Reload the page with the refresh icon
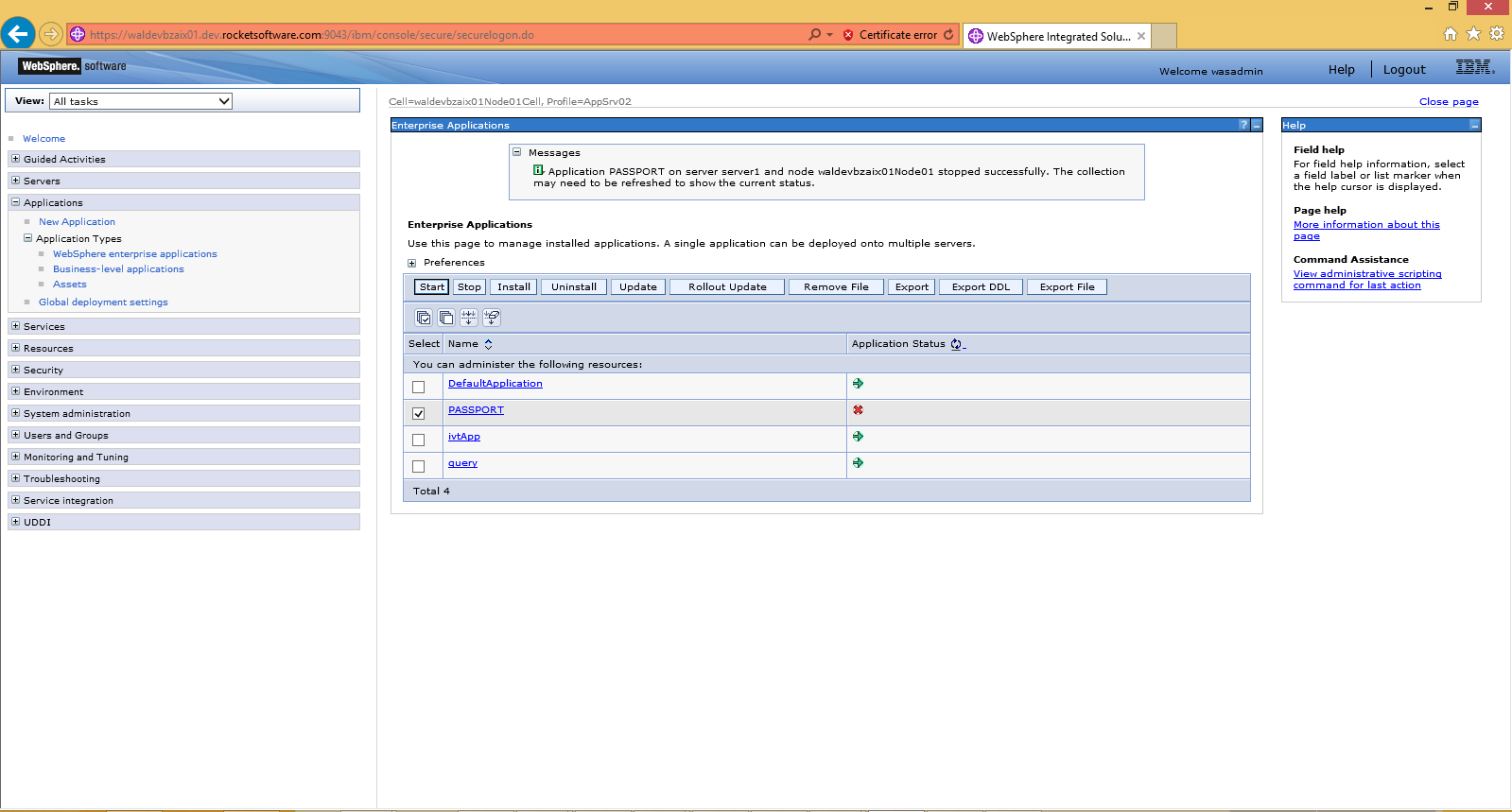Viewport: 1512px width, 812px height. tap(948, 35)
